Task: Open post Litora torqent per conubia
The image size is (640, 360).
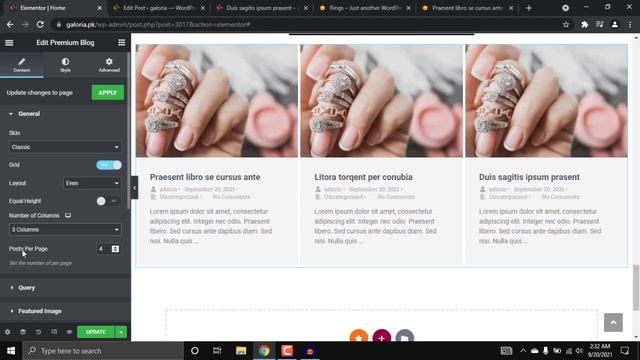Action: click(x=363, y=177)
